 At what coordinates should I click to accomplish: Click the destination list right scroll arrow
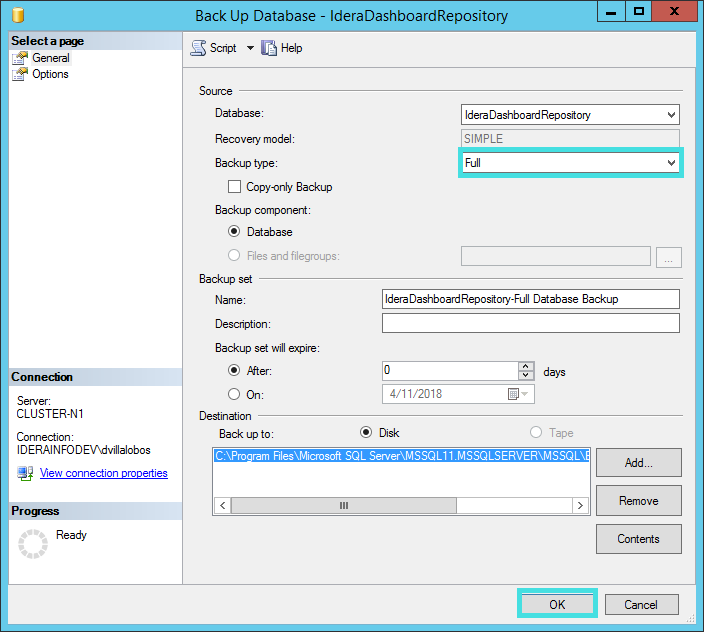pyautogui.click(x=580, y=505)
